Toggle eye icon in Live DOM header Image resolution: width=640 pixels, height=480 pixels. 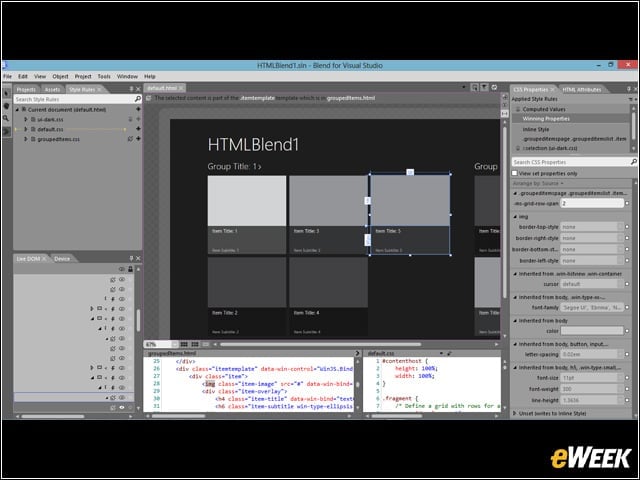click(x=122, y=269)
